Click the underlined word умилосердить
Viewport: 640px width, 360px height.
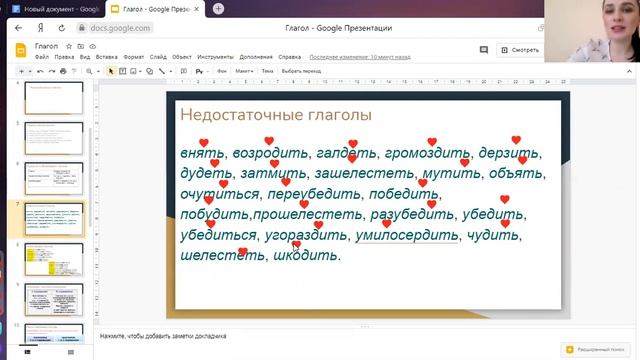(x=407, y=236)
